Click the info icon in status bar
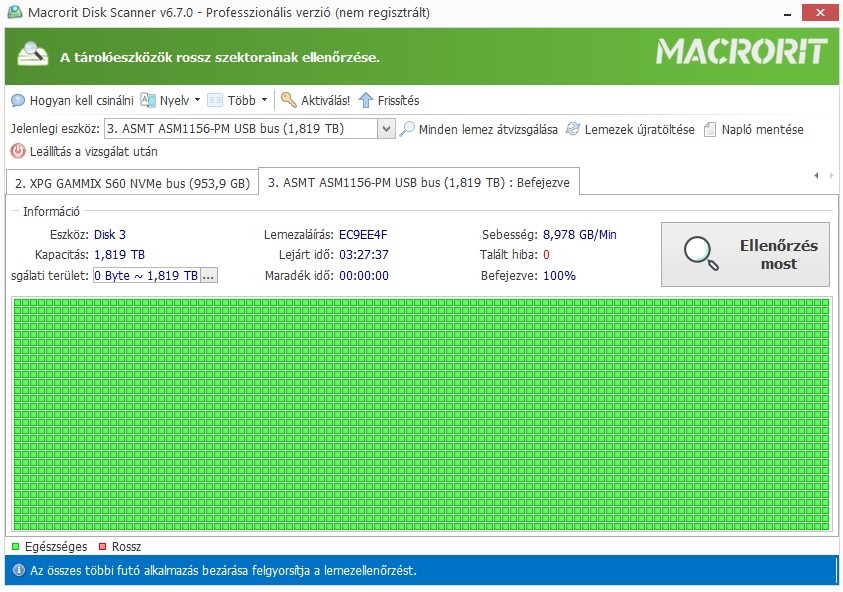This screenshot has width=843, height=592. pyautogui.click(x=19, y=570)
